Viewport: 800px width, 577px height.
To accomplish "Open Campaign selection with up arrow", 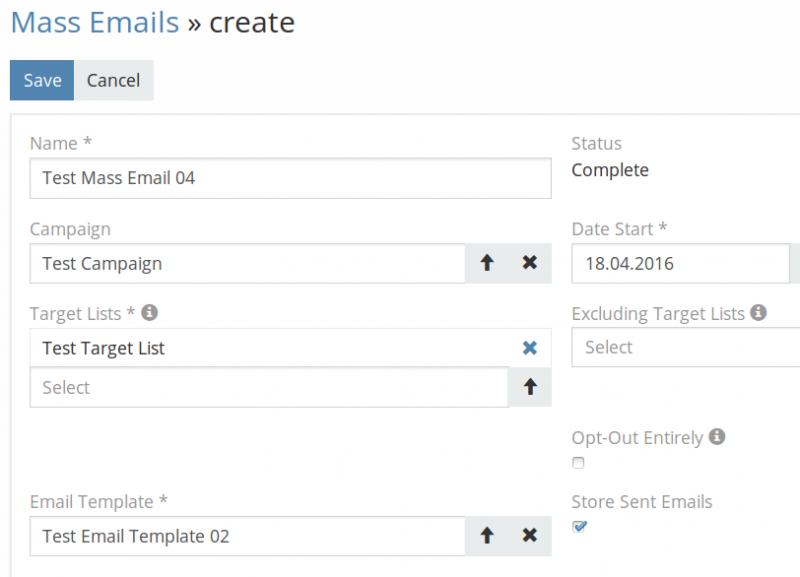I will click(487, 263).
